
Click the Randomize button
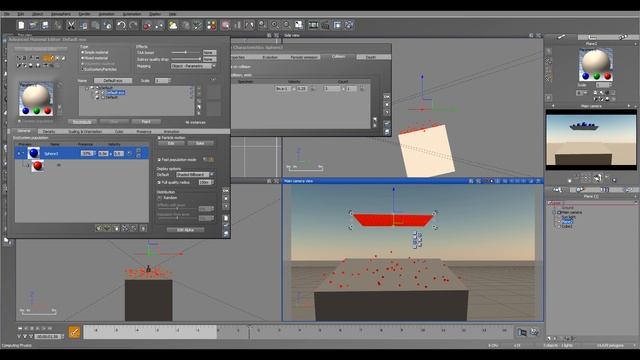point(82,122)
